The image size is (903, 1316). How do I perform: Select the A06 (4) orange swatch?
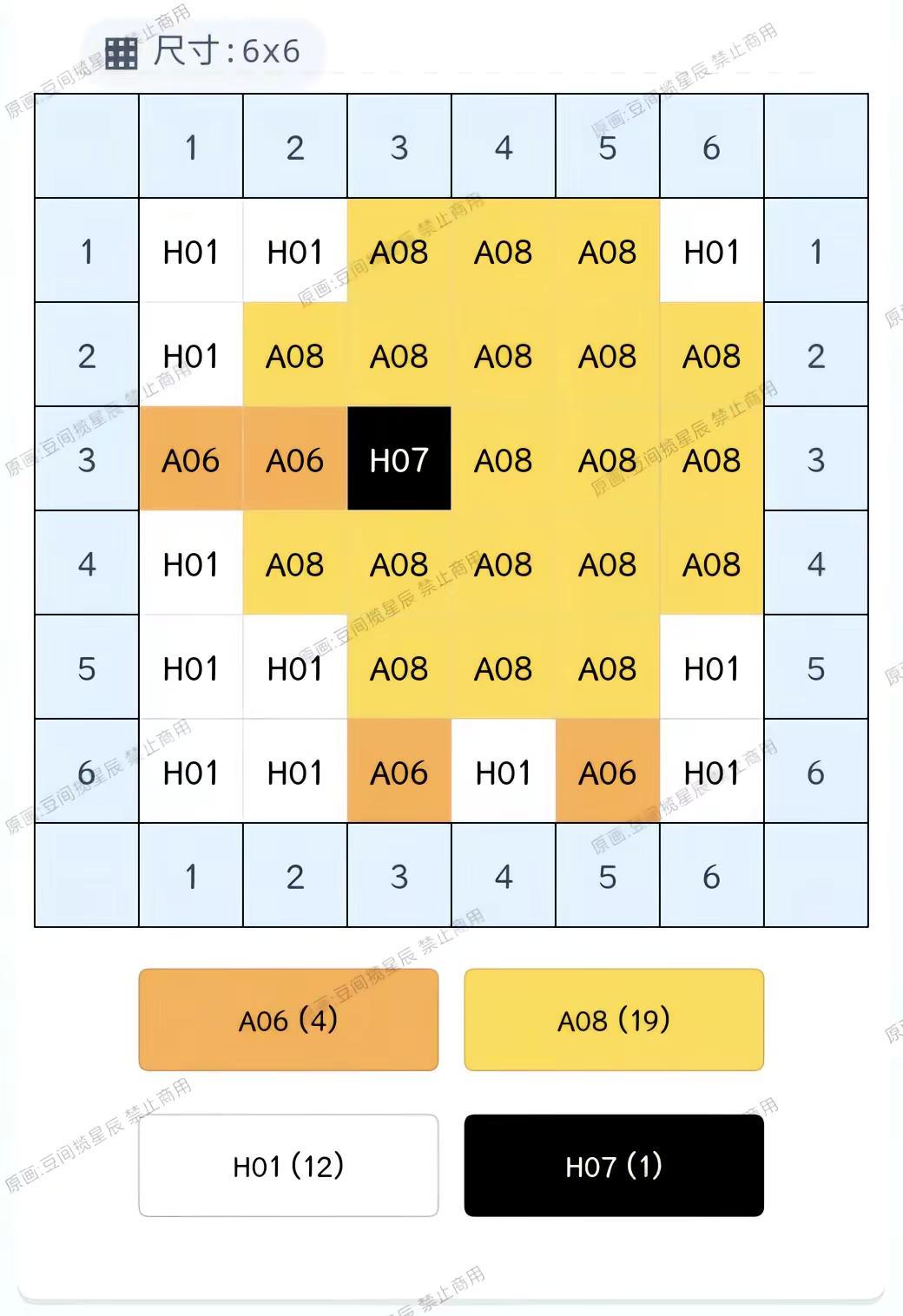click(x=288, y=1020)
